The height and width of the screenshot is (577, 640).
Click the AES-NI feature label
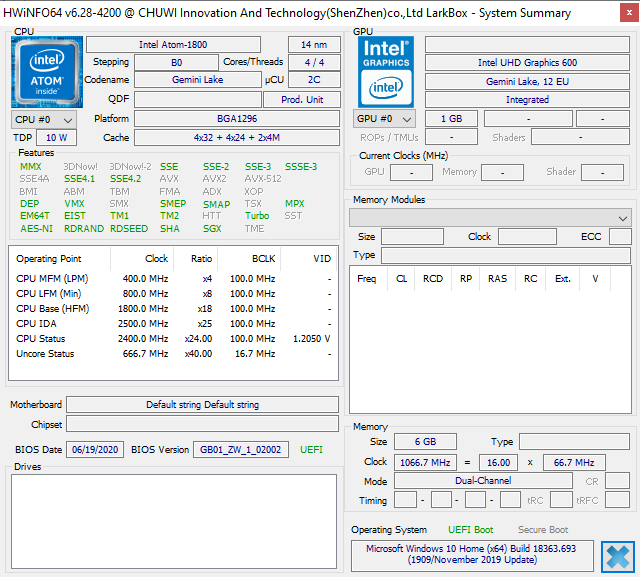(36, 229)
